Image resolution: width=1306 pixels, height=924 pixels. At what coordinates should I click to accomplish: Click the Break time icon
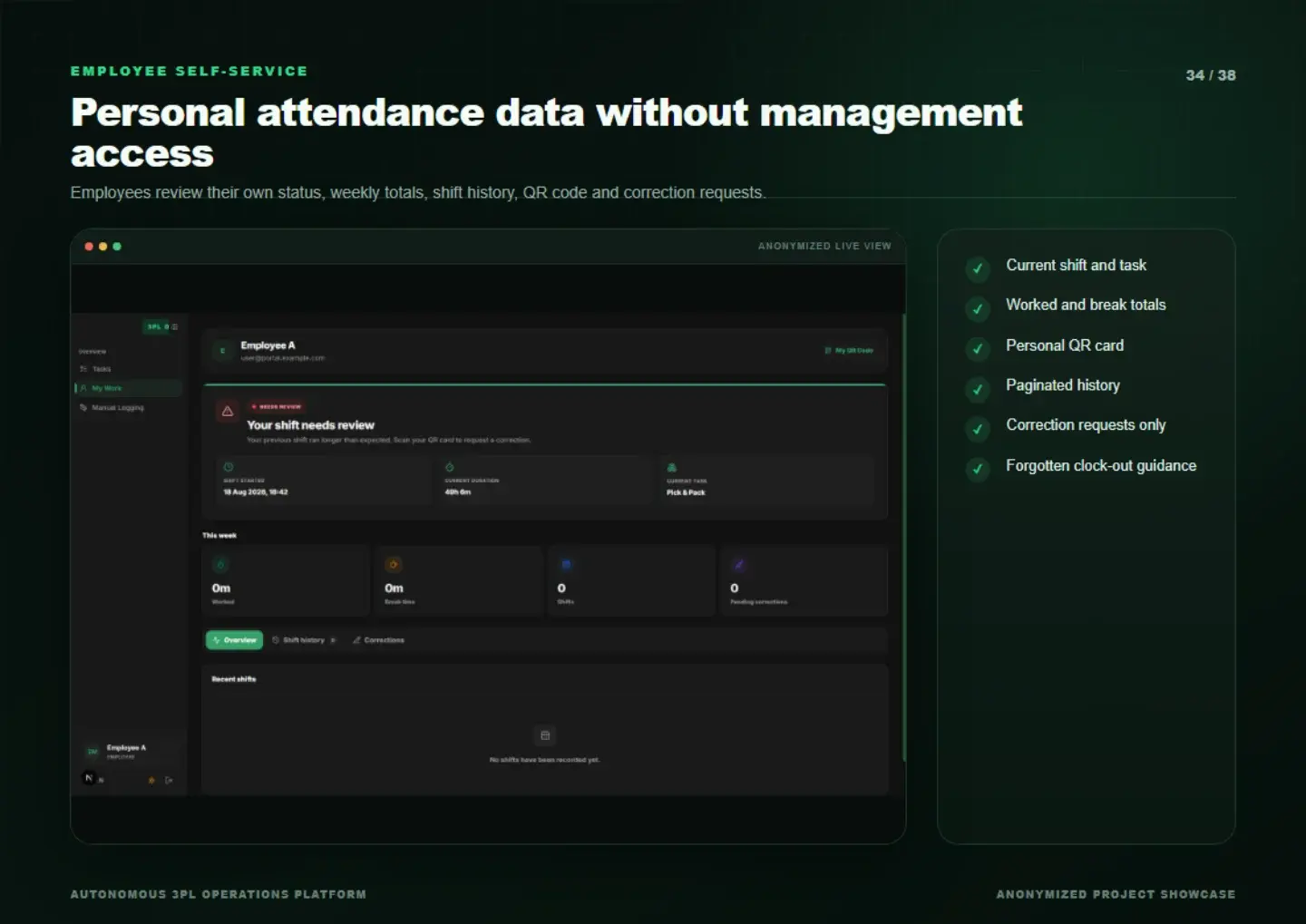(393, 564)
